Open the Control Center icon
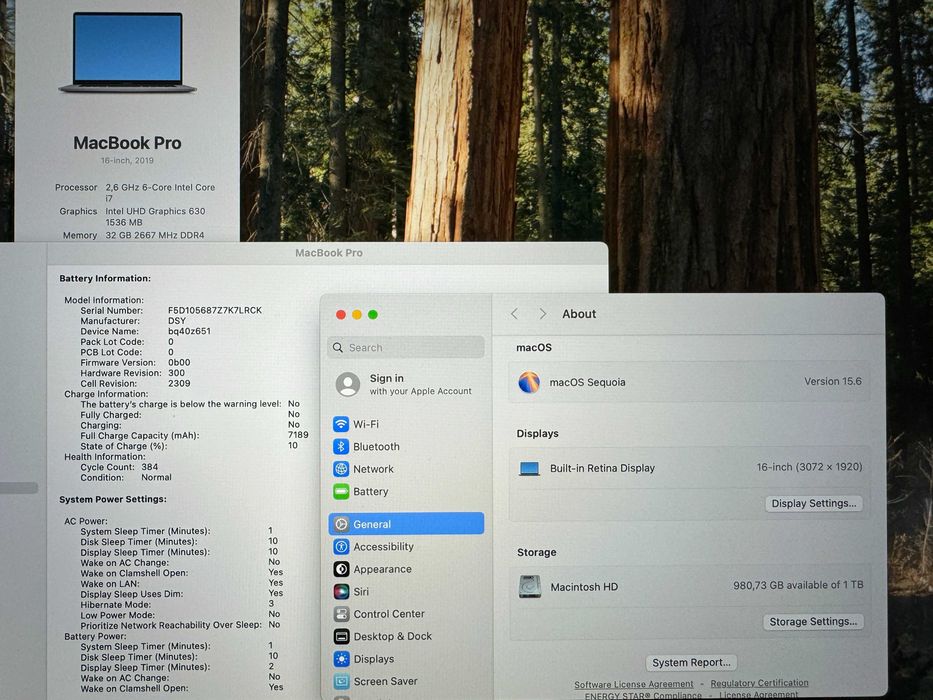The height and width of the screenshot is (700, 933). click(341, 614)
